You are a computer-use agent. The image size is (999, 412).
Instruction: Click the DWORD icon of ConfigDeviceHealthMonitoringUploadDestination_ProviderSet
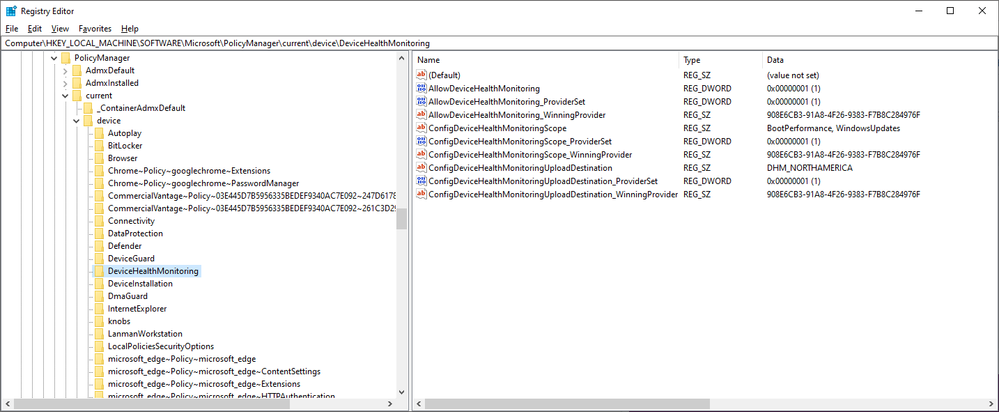421,181
